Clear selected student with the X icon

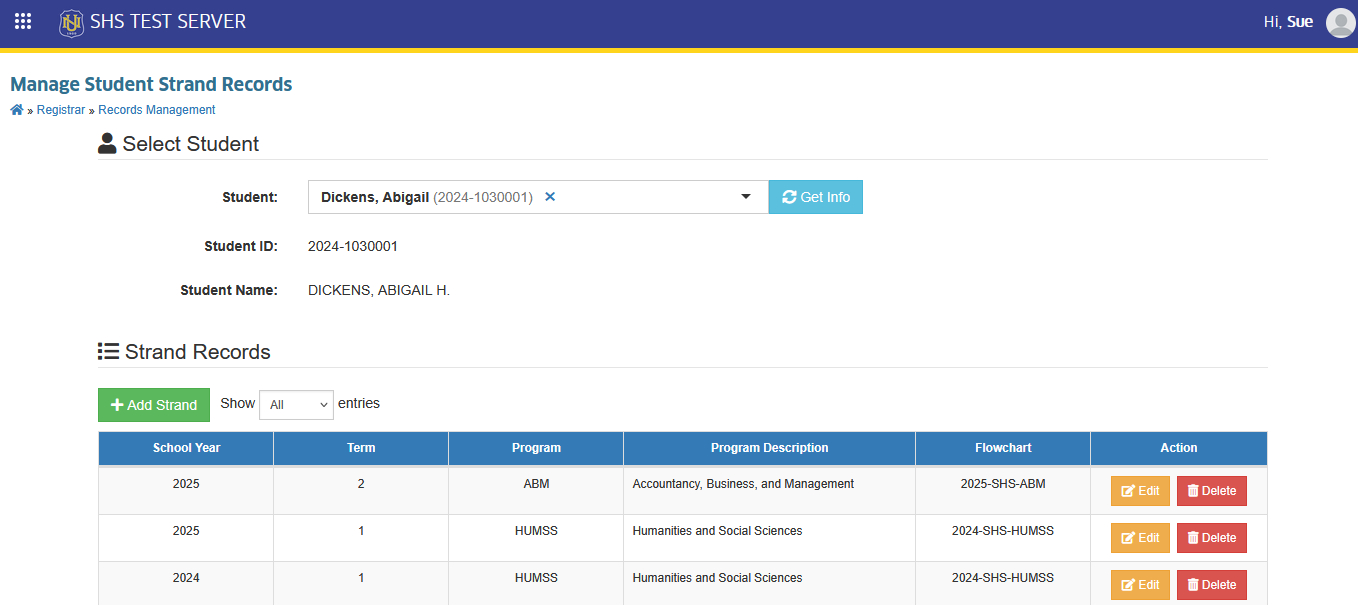550,197
